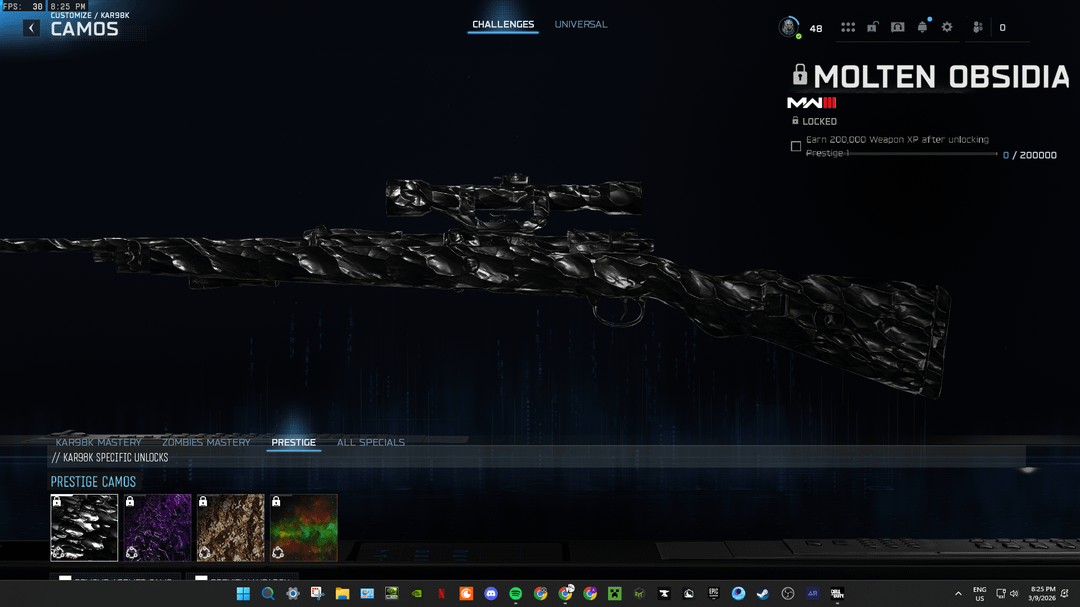Open the notifications bell icon
This screenshot has width=1080, height=607.
pyautogui.click(x=922, y=28)
